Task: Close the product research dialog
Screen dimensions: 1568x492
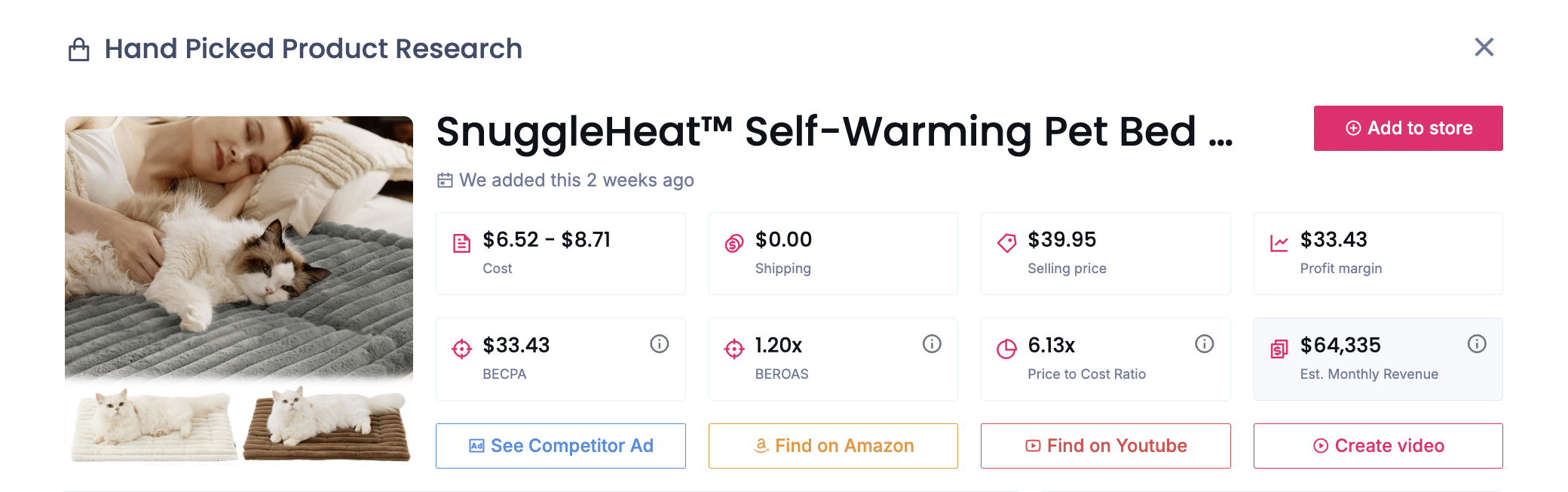Action: (1484, 48)
